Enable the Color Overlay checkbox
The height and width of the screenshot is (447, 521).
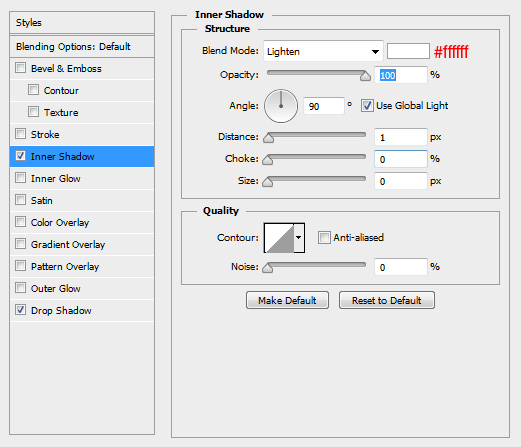20,222
